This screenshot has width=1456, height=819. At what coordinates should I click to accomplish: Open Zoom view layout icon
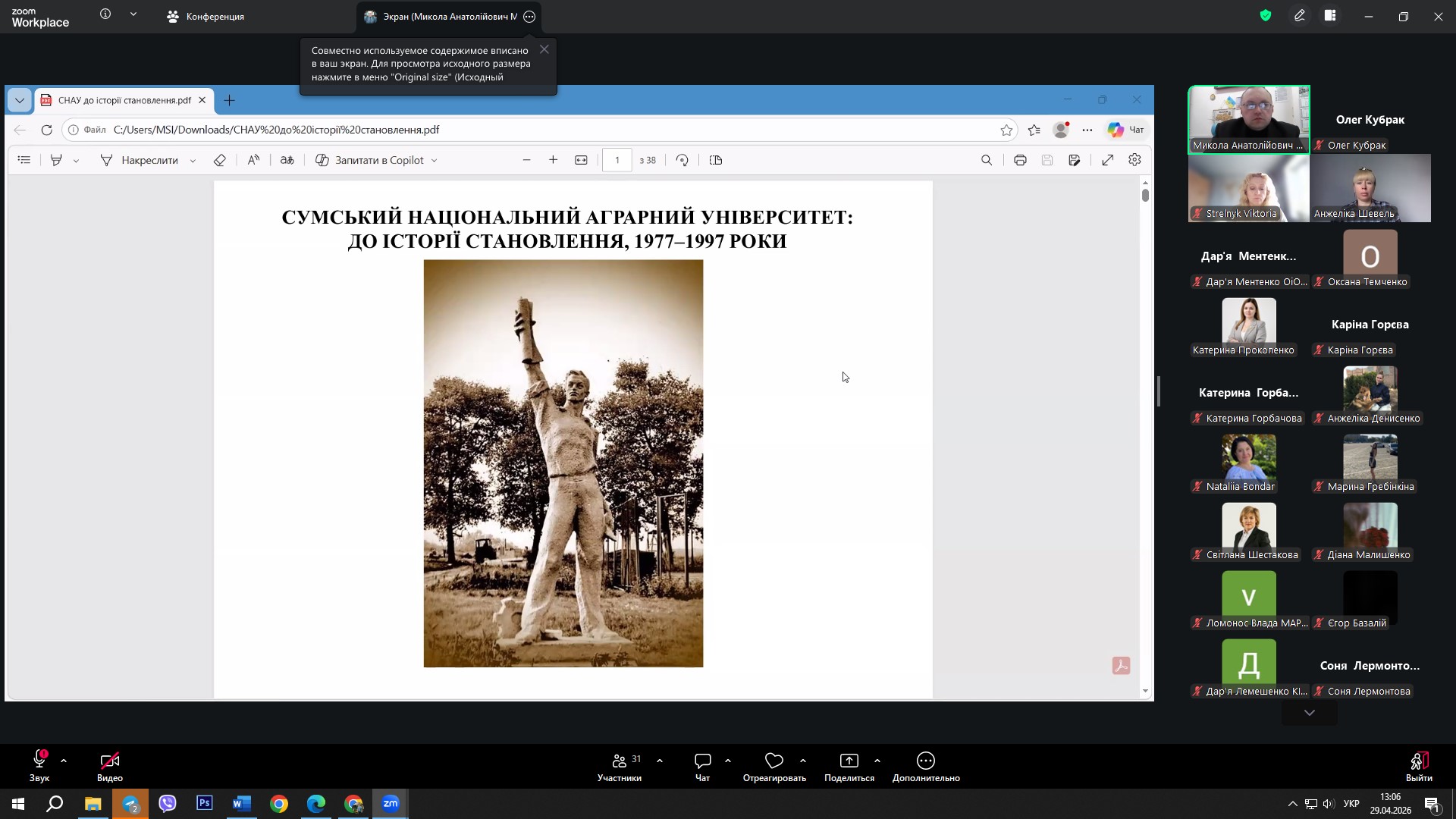pos(1330,16)
